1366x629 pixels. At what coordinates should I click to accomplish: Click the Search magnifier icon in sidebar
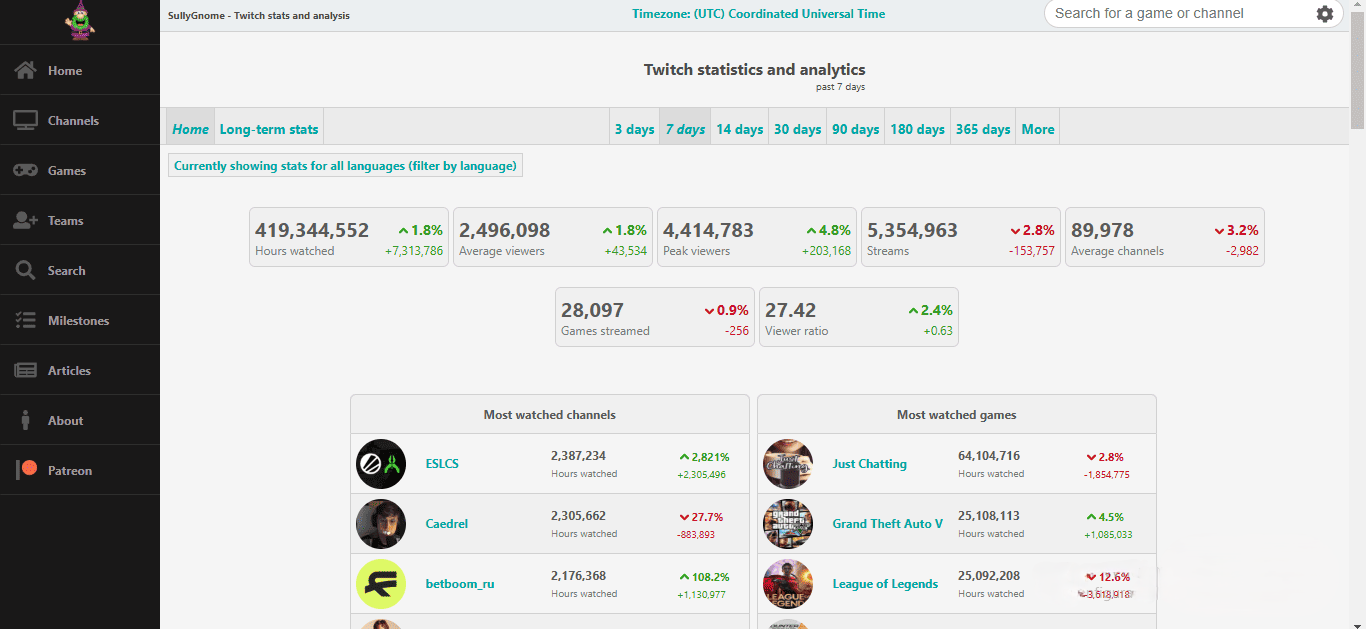click(26, 270)
